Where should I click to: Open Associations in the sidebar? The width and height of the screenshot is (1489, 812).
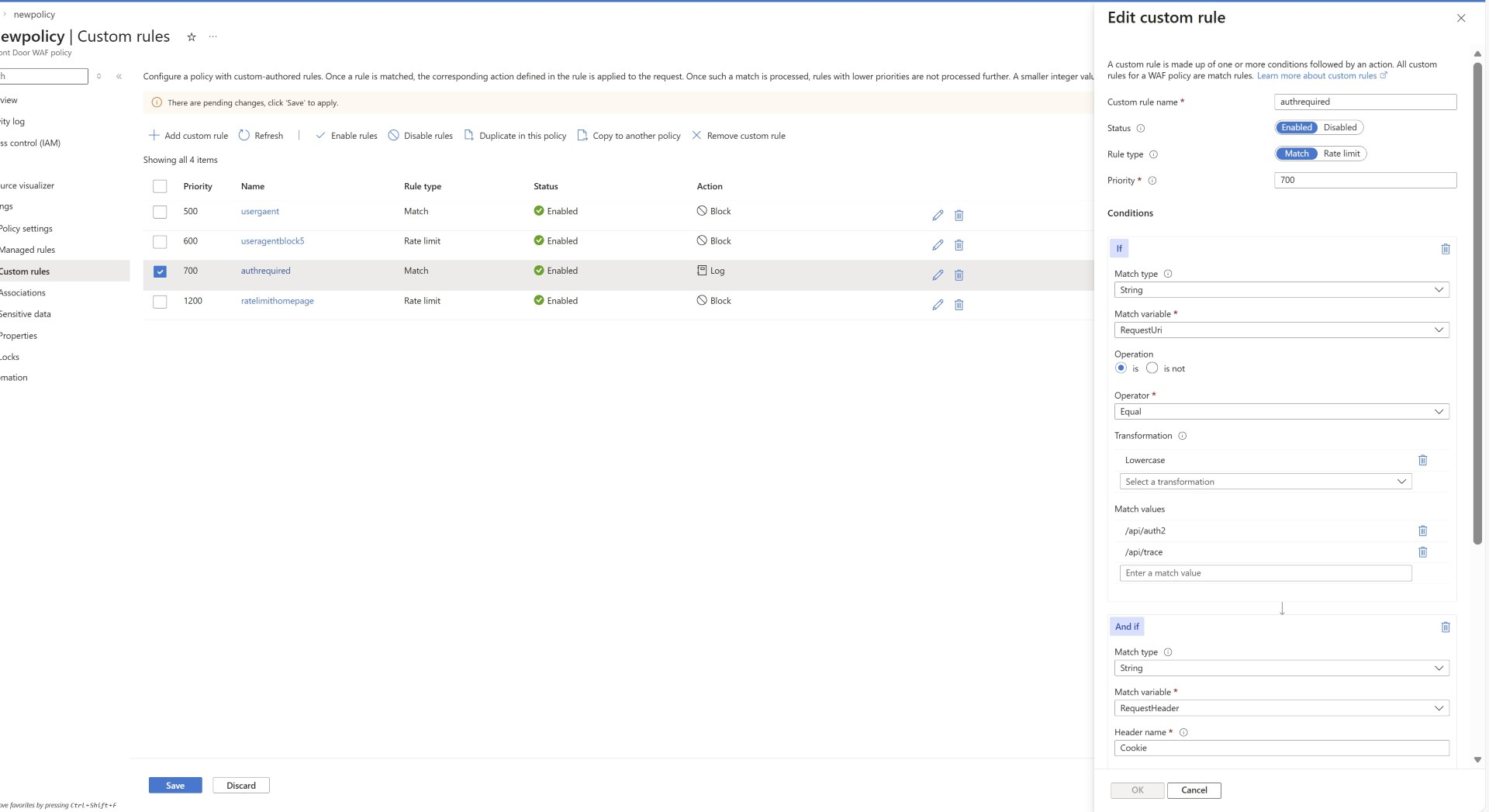pyautogui.click(x=23, y=293)
